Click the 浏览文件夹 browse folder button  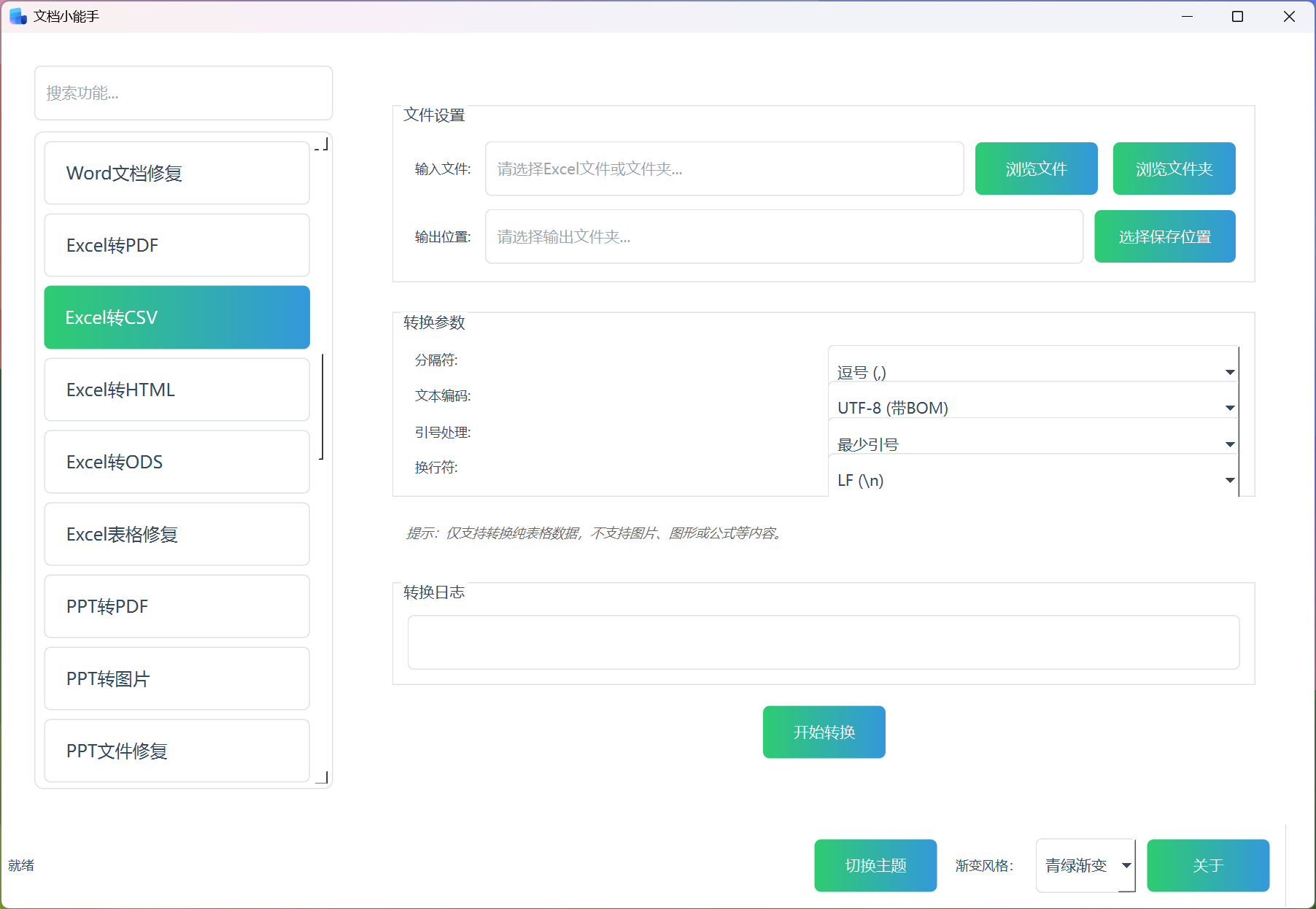1173,169
